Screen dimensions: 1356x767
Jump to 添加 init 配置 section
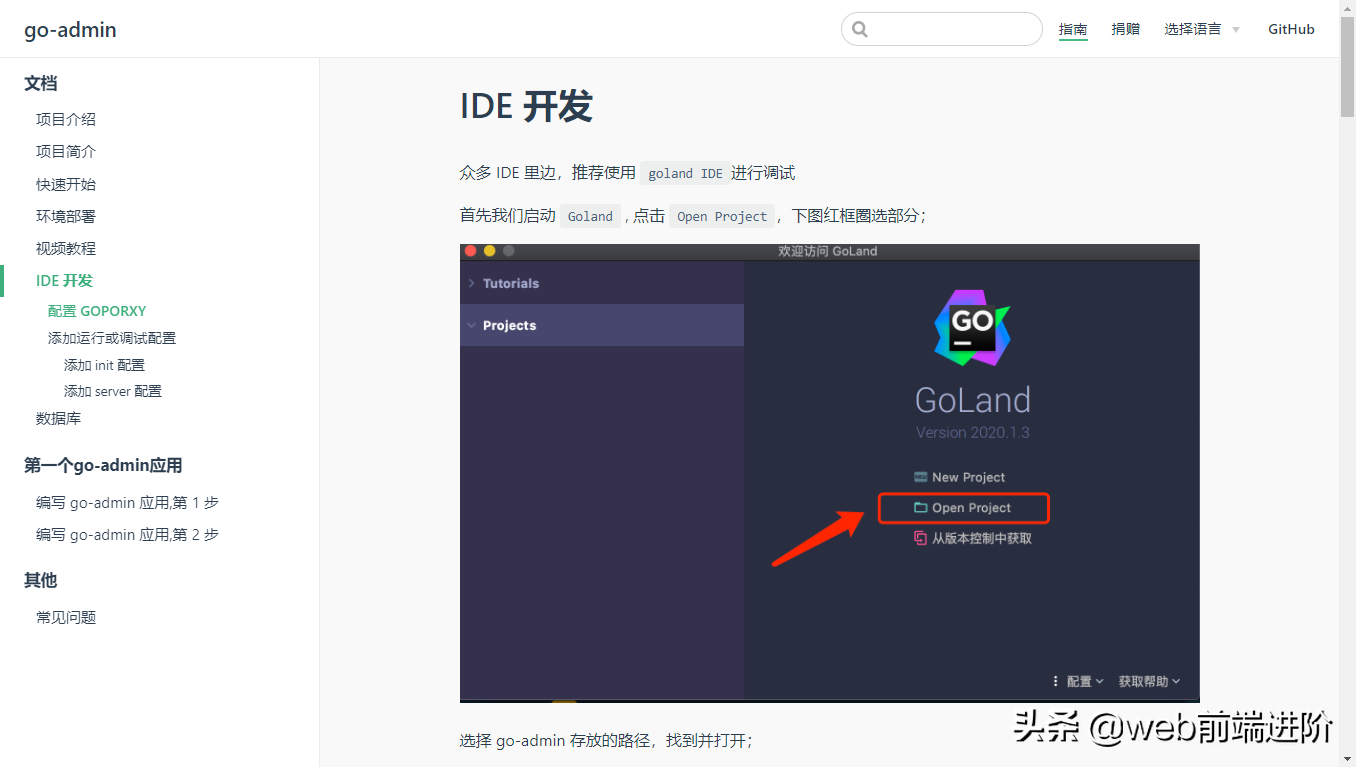[x=104, y=365]
